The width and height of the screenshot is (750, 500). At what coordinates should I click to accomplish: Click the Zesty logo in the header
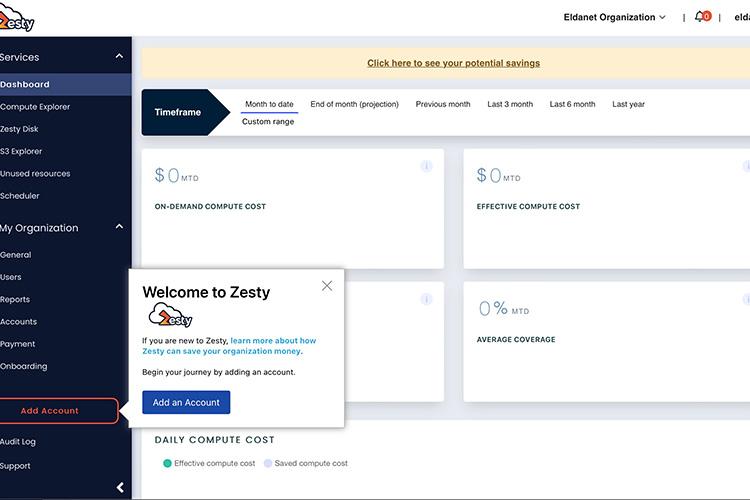coord(17,17)
